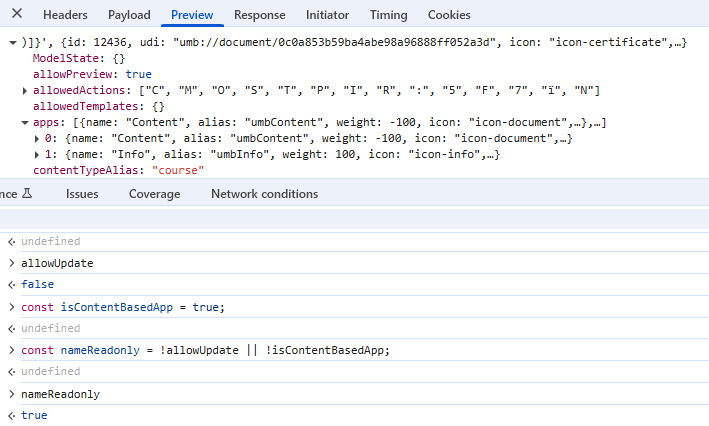Screen dimensions: 709x426
Task: Expand apps item 1 named Info
Action: [38, 155]
